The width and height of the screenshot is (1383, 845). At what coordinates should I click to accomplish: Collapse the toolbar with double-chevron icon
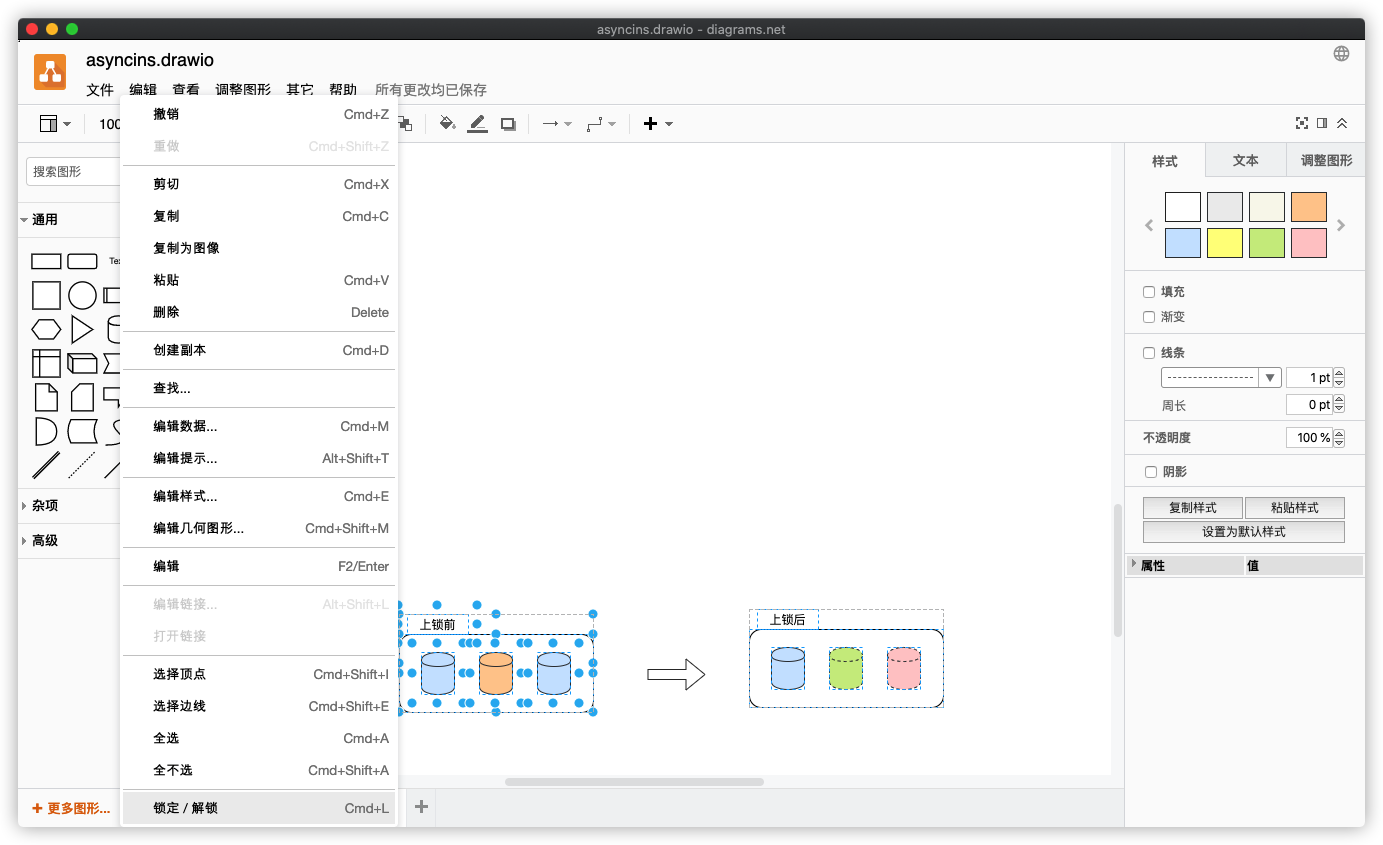coord(1342,123)
